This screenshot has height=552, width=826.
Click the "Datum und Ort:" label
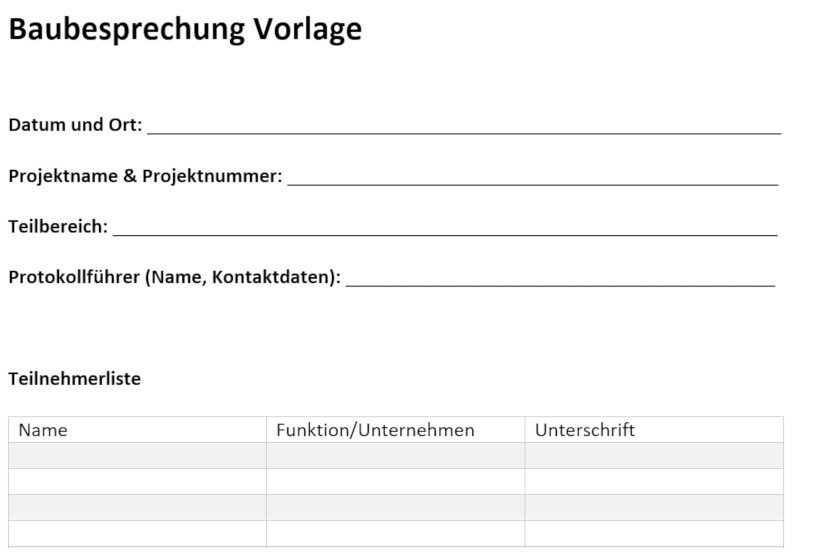(x=75, y=126)
